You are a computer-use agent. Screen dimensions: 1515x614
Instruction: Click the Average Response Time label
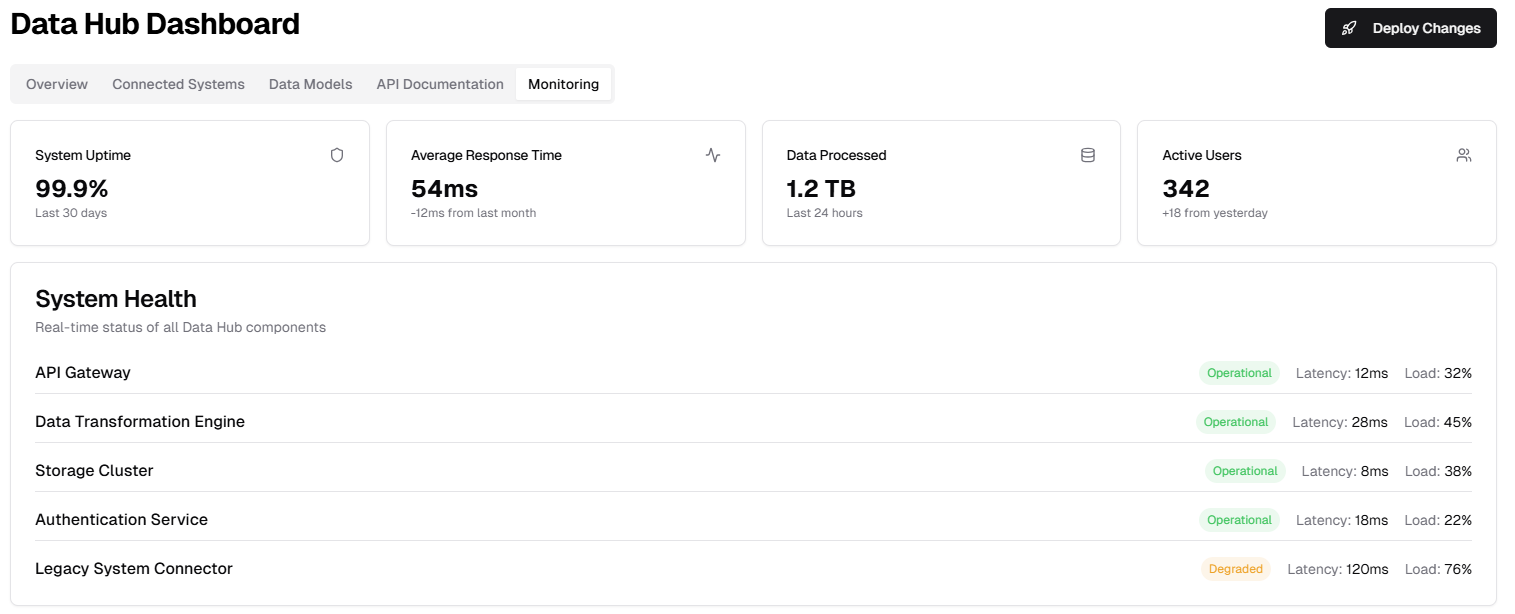[486, 155]
